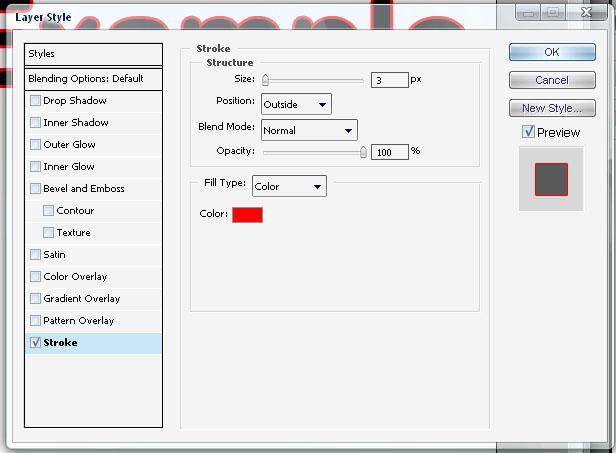This screenshot has width=616, height=453.
Task: Click the Opacity value field showing 100
Action: 390,152
